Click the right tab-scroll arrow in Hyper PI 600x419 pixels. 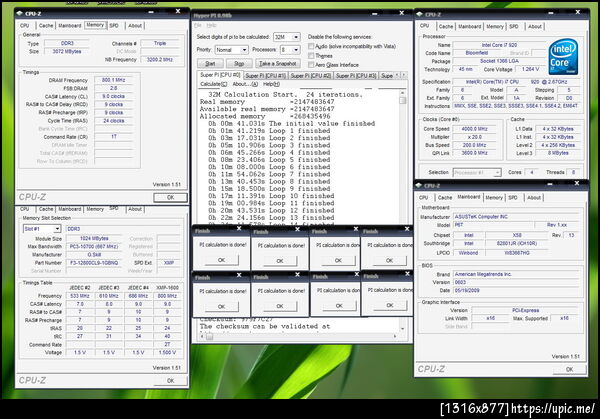tap(403, 75)
